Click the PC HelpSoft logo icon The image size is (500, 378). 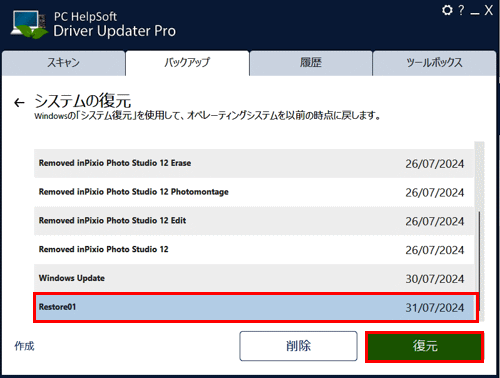pos(29,24)
